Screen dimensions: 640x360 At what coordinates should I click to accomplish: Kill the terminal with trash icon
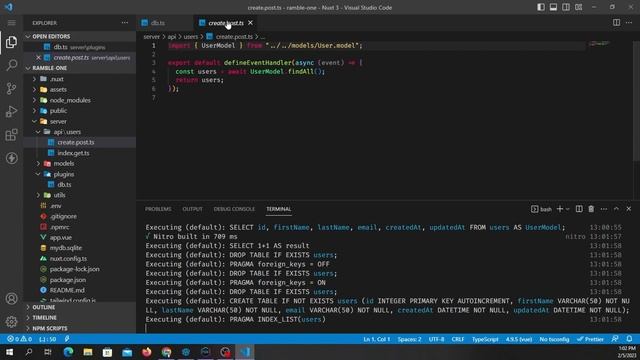[x=591, y=209]
